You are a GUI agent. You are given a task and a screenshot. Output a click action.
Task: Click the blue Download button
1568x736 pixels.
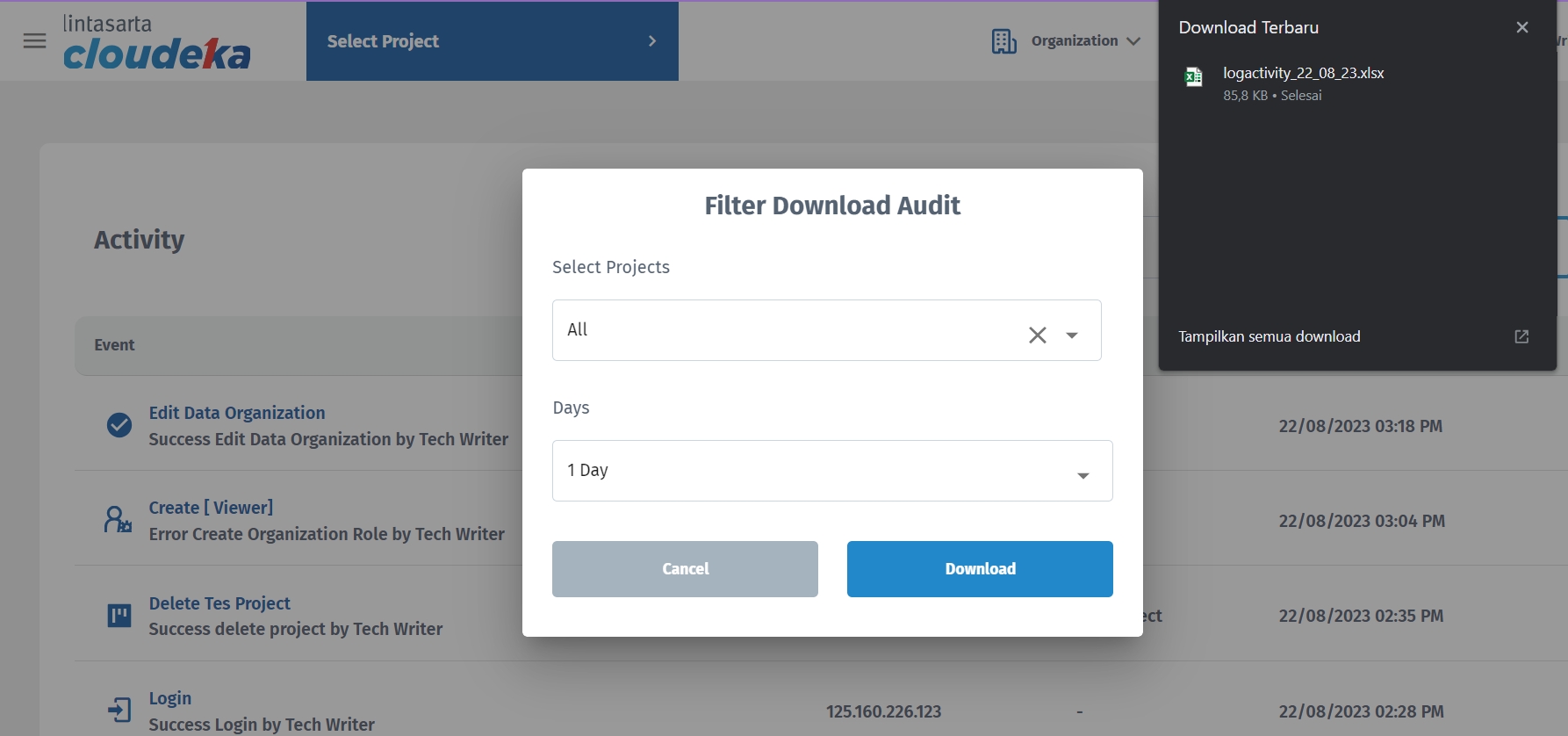(979, 569)
